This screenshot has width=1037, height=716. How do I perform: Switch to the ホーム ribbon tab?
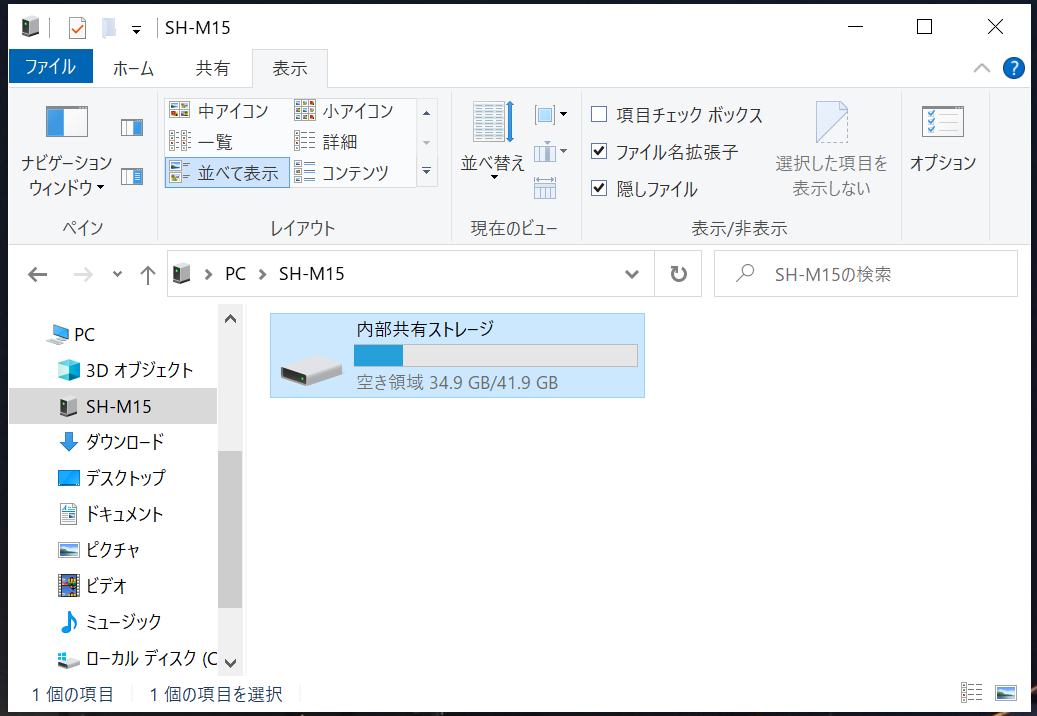[x=133, y=68]
